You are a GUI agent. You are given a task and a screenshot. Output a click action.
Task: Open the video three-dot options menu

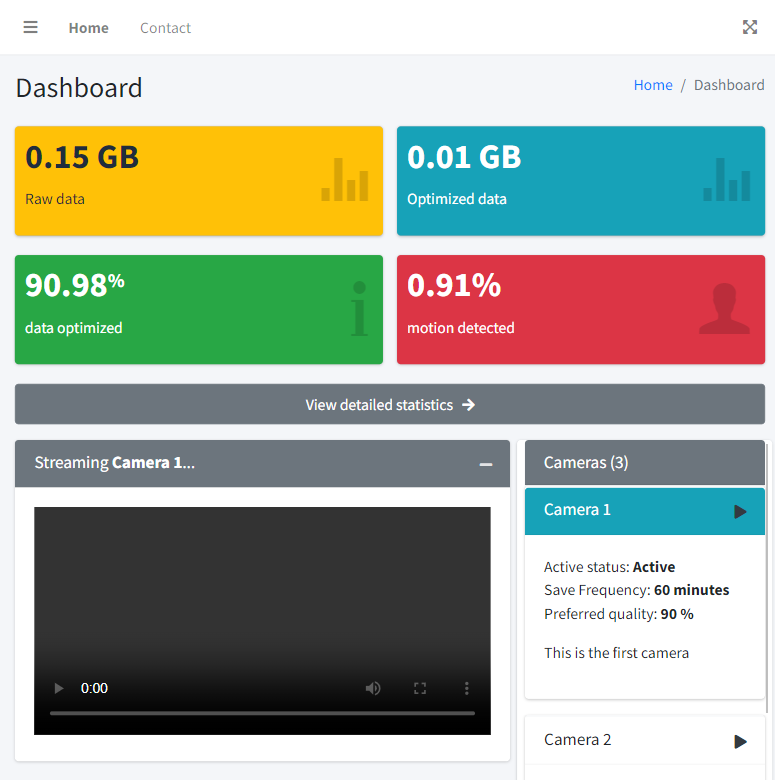coord(467,688)
